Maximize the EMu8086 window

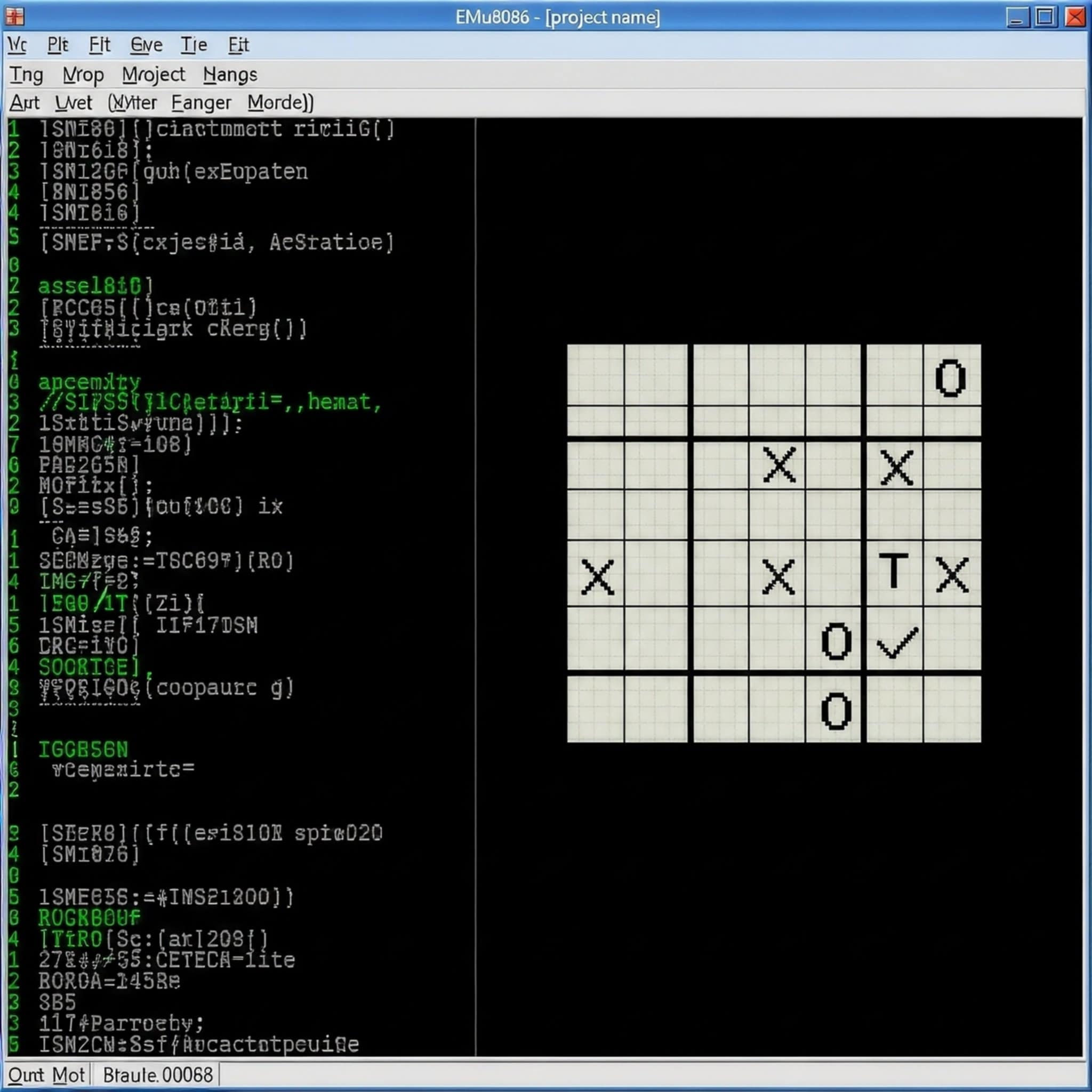click(x=1046, y=17)
